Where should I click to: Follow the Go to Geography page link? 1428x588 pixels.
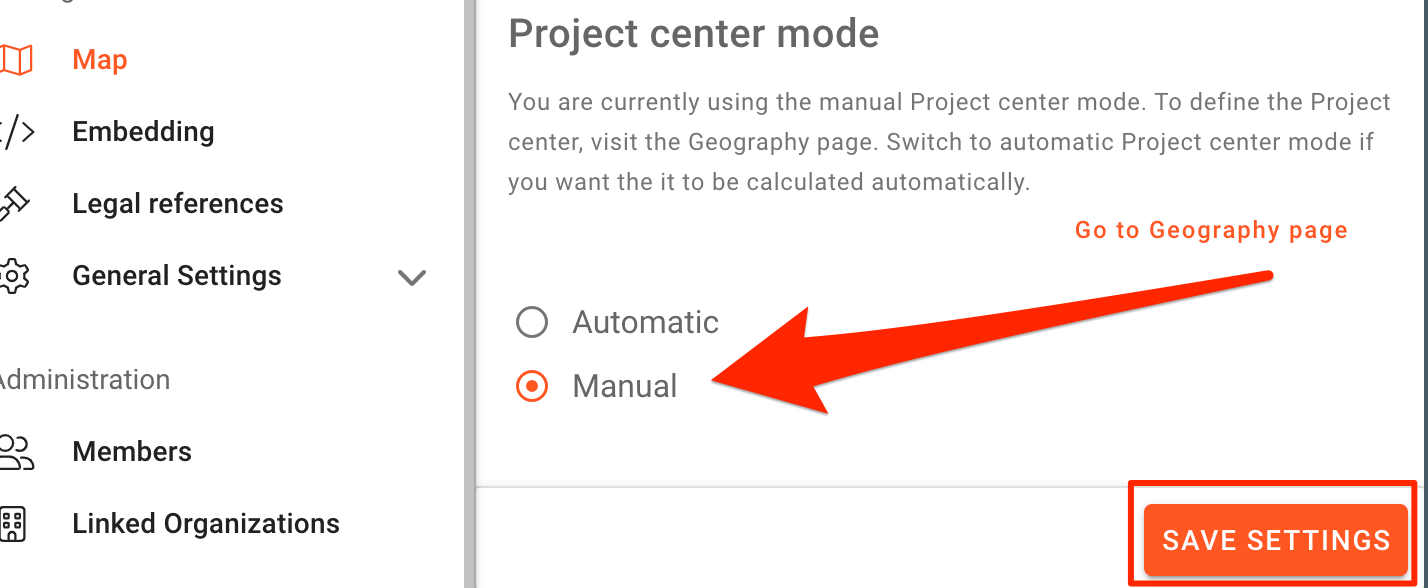pyautogui.click(x=1211, y=231)
